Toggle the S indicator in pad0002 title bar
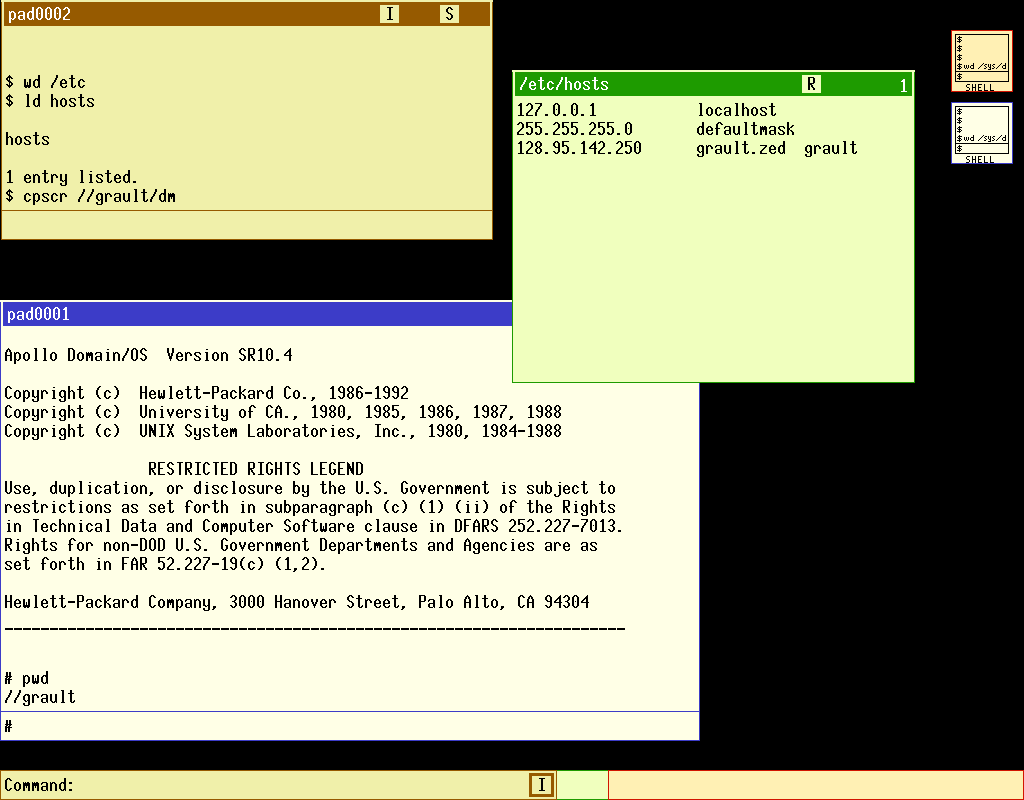This screenshot has height=800, width=1024. point(449,14)
